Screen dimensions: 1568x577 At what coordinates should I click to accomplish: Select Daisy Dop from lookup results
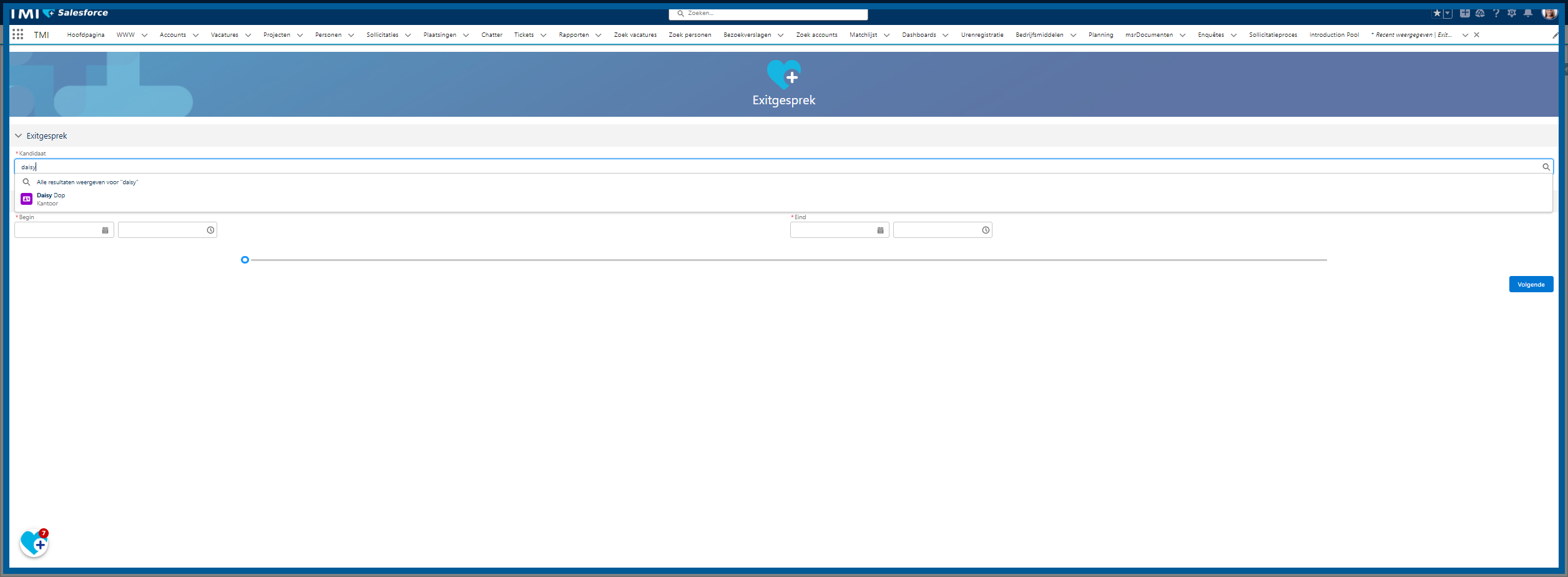783,199
